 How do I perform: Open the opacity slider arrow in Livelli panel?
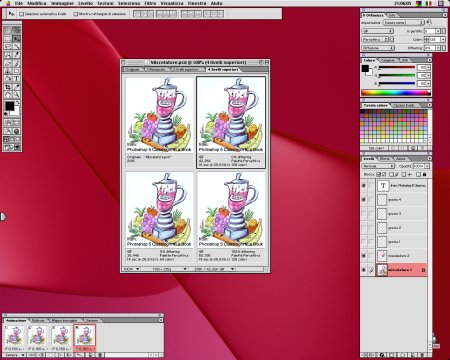(x=427, y=166)
